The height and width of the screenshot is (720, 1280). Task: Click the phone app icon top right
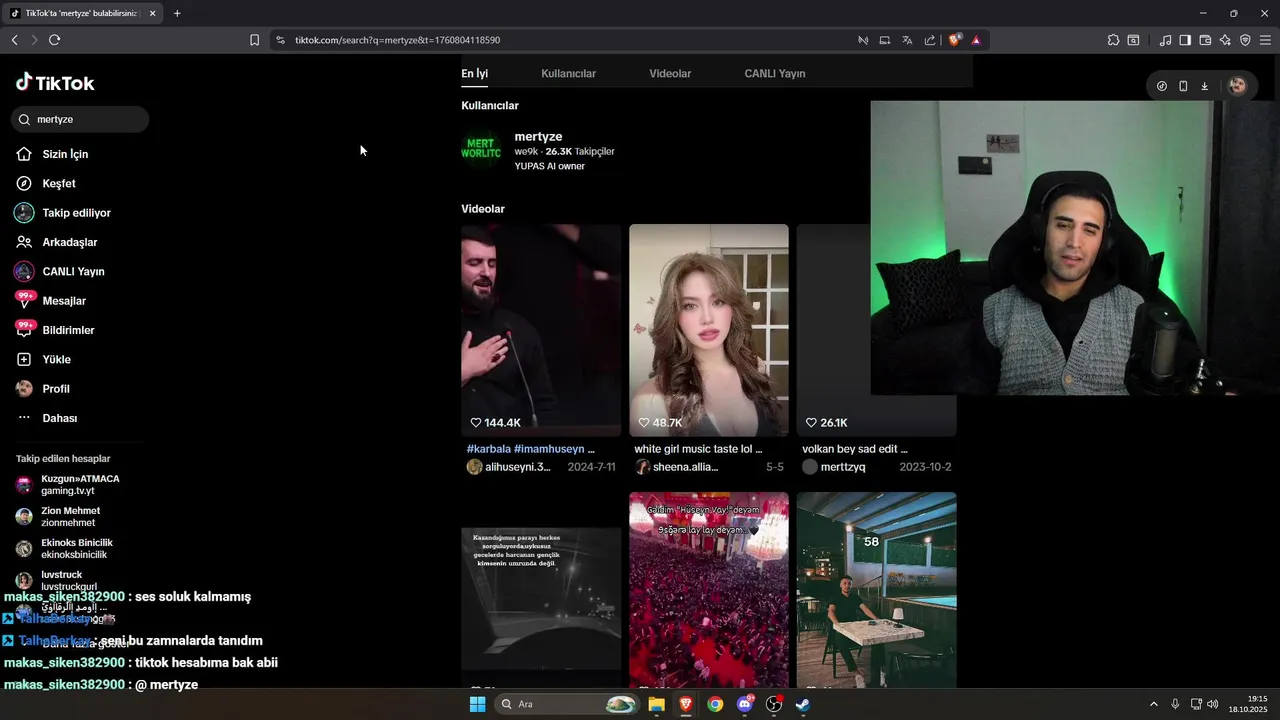coord(1183,86)
